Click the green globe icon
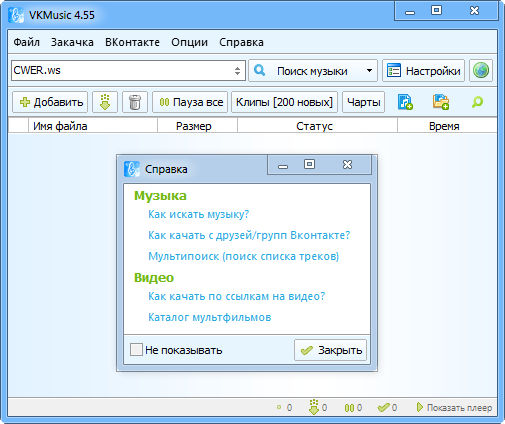 point(481,71)
